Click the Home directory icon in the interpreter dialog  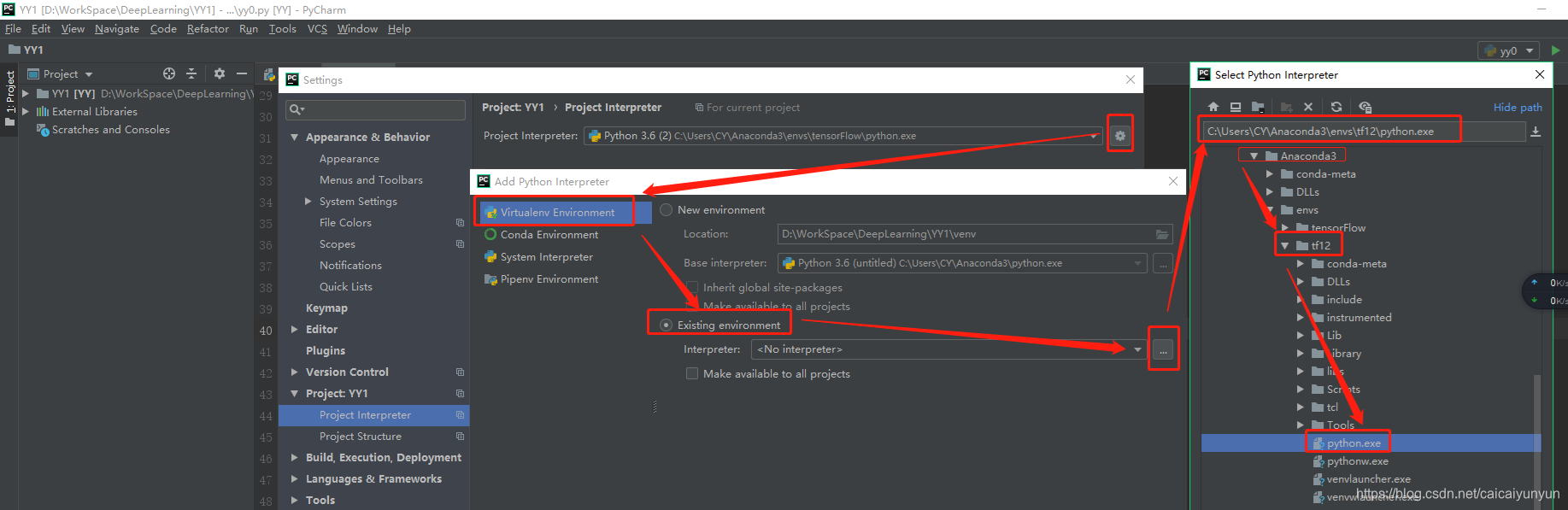pyautogui.click(x=1213, y=107)
